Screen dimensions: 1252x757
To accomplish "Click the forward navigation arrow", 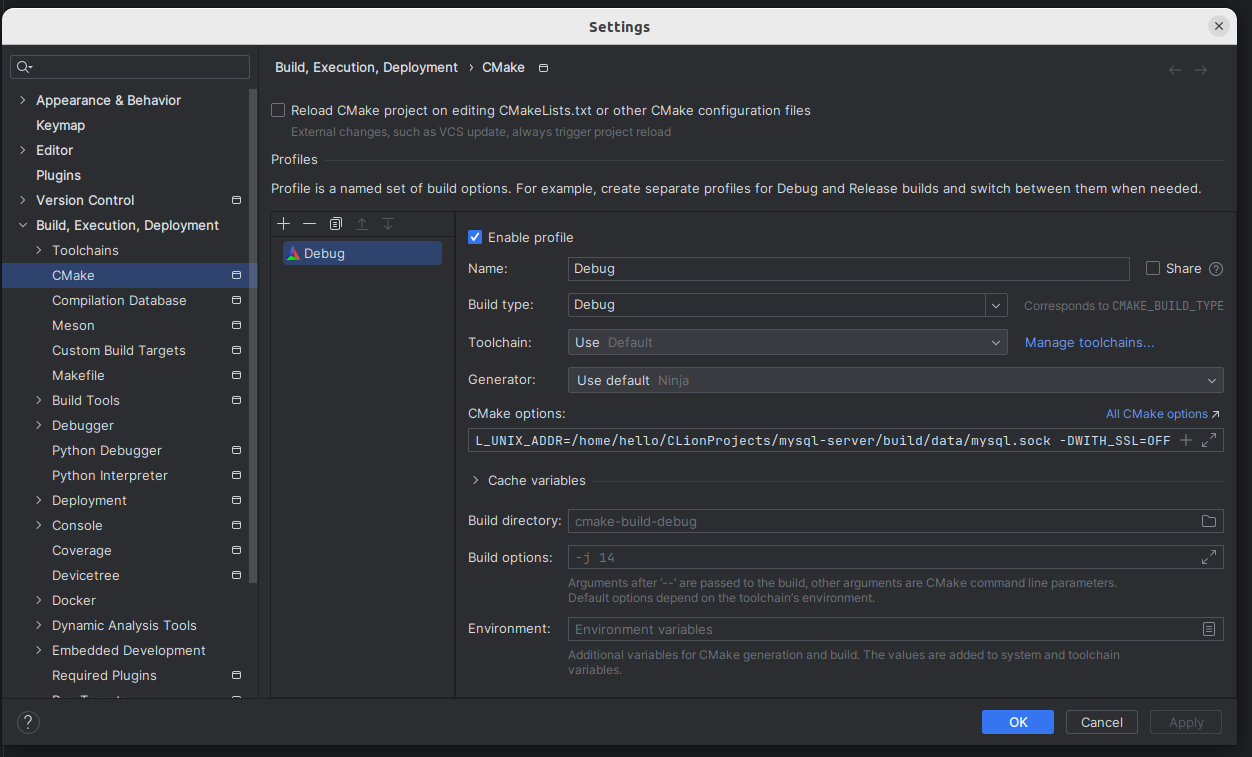I will tap(1201, 70).
